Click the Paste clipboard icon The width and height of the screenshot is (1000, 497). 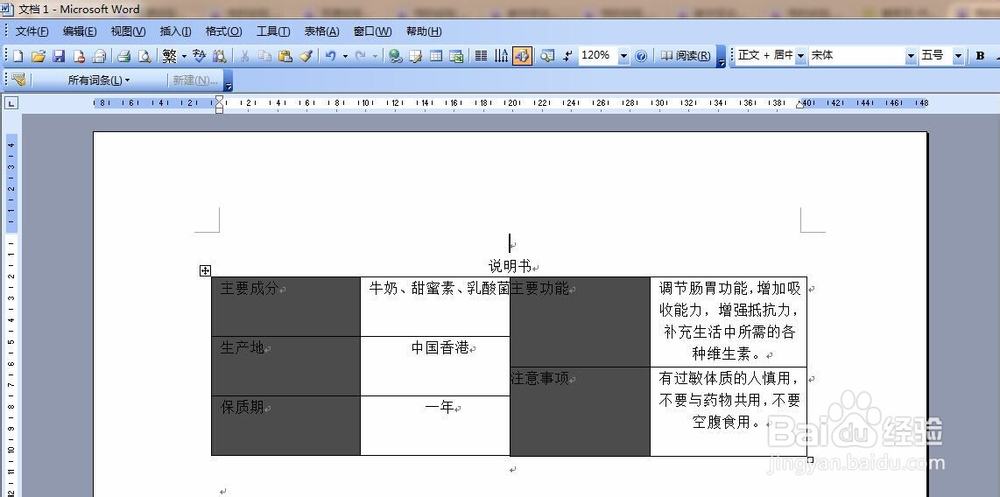pos(285,56)
